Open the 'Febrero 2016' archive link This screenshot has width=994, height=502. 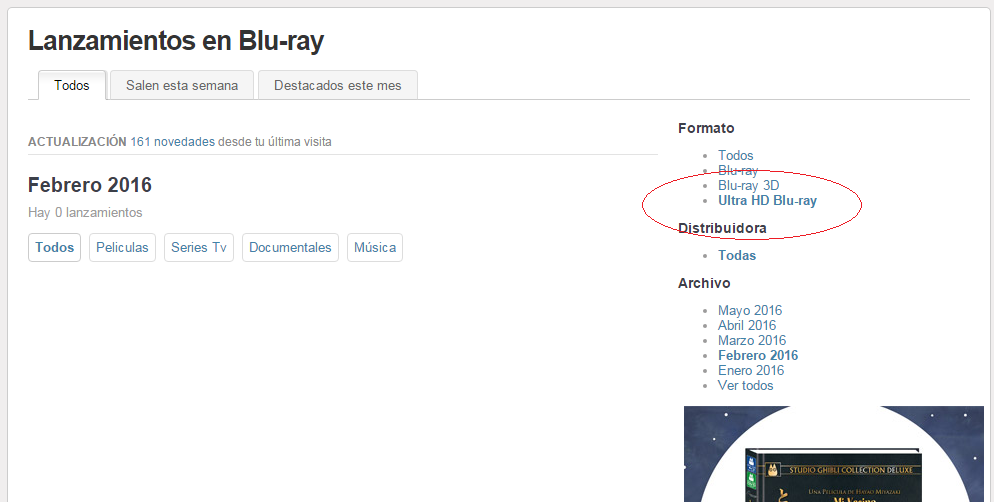[x=758, y=355]
